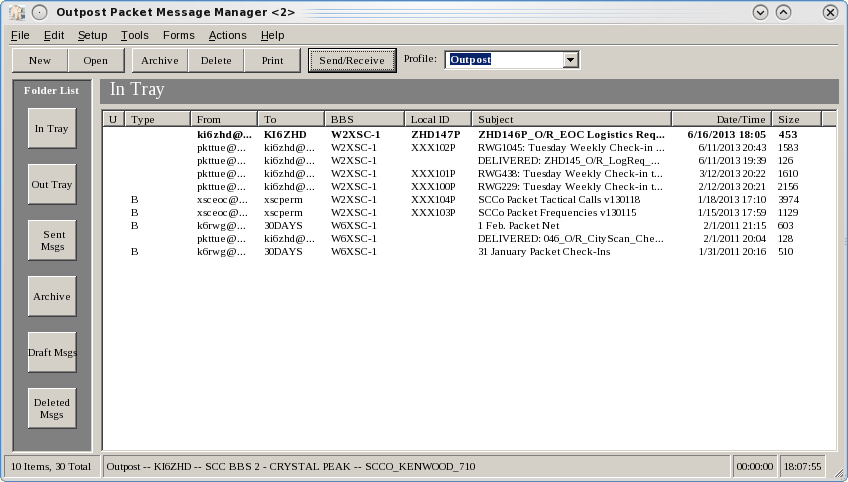Open the Forms menu

179,35
